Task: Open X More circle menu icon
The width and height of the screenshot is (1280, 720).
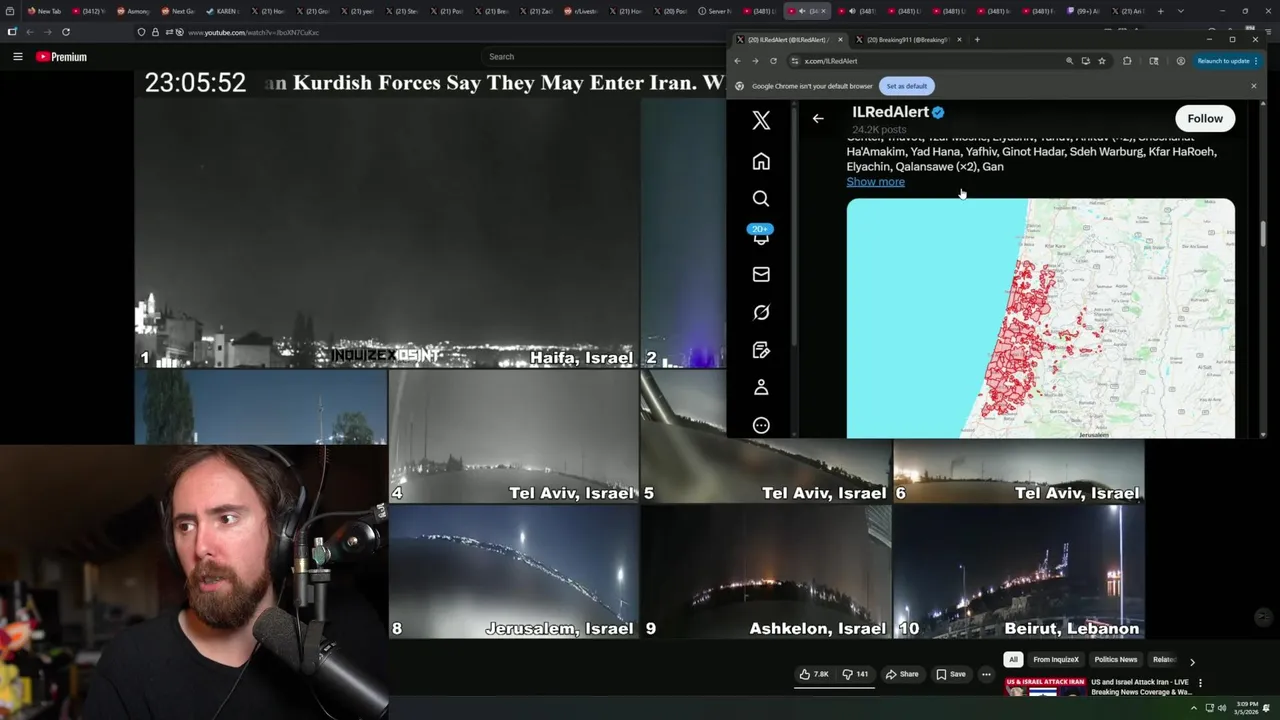Action: (761, 425)
